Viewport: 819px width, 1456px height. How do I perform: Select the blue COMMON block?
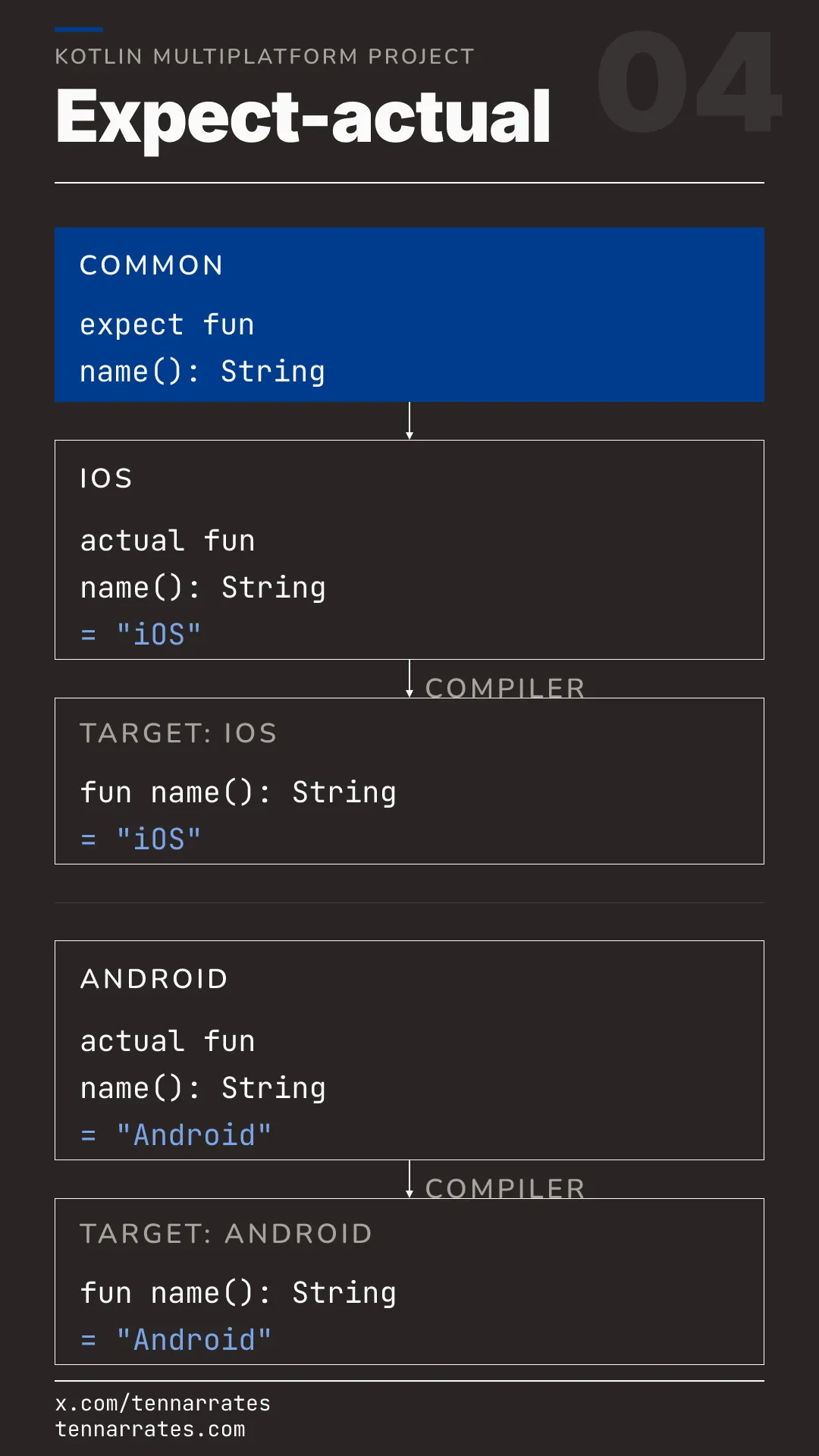[409, 315]
